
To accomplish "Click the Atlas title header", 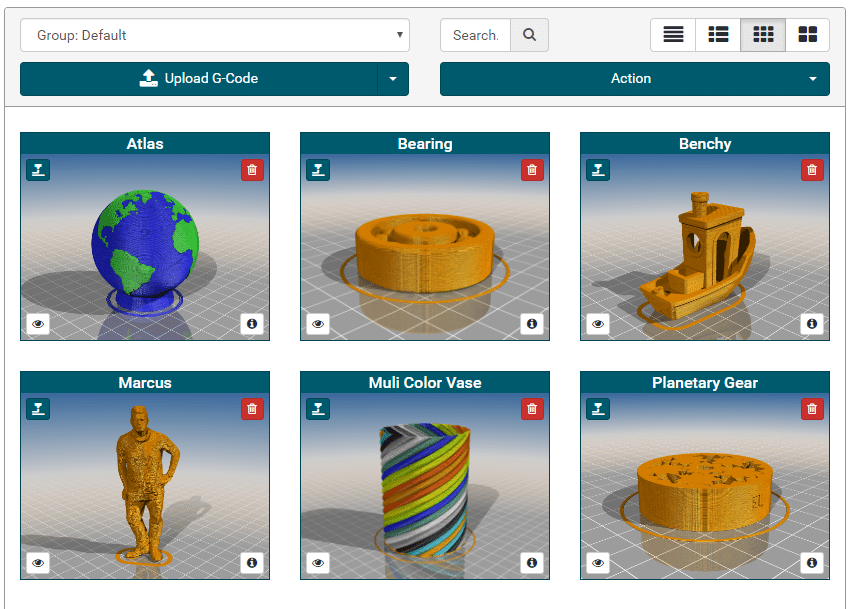I will (145, 143).
